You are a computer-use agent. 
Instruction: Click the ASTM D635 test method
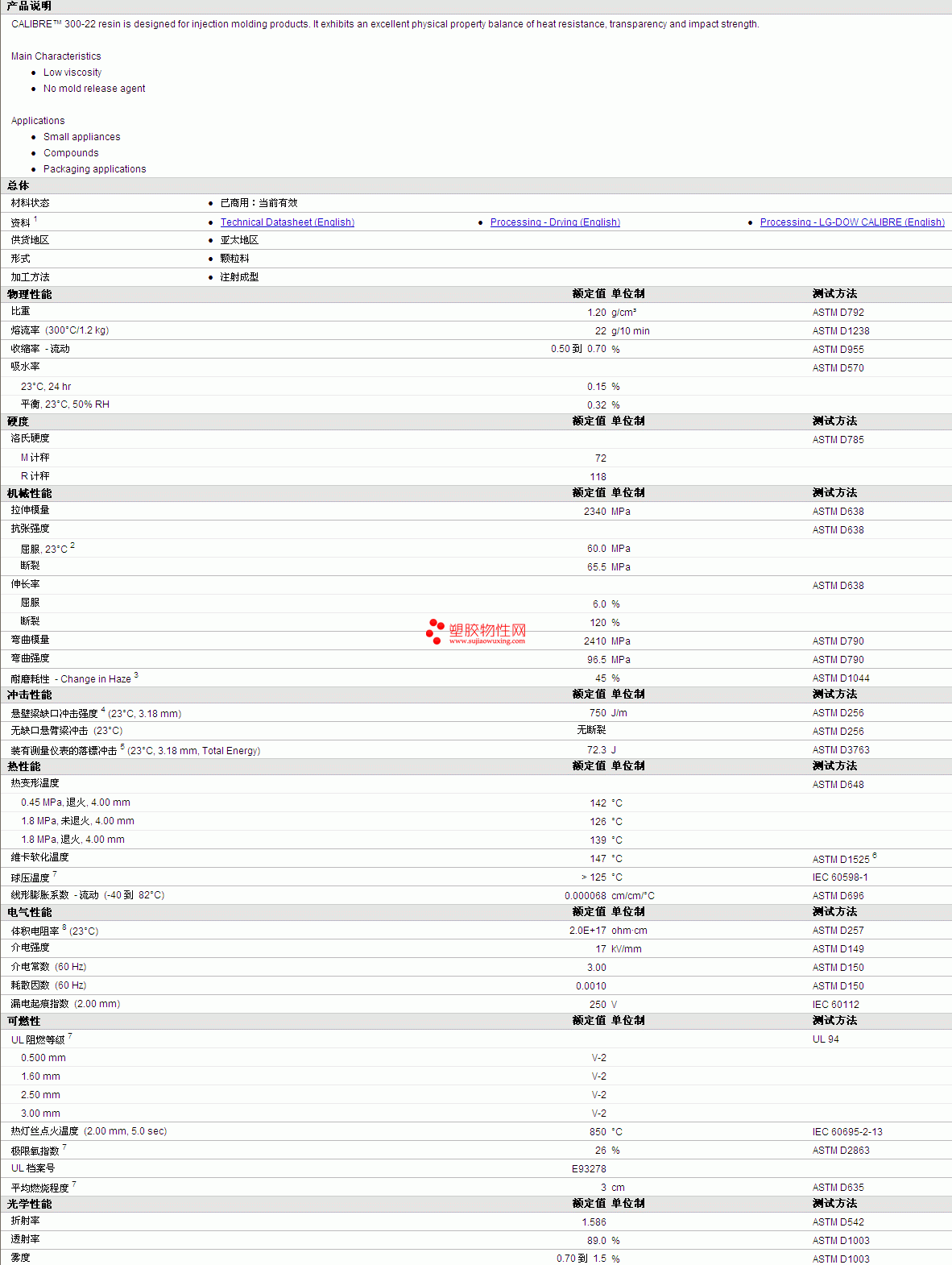838,1188
